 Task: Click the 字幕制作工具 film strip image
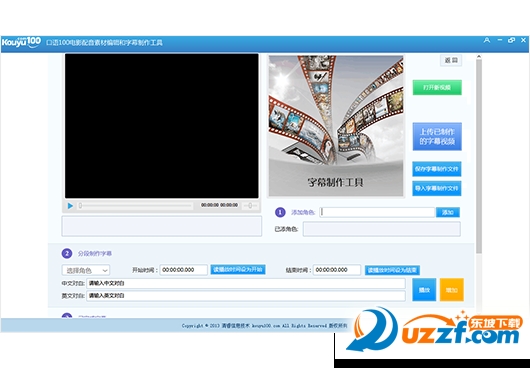pyautogui.click(x=336, y=126)
